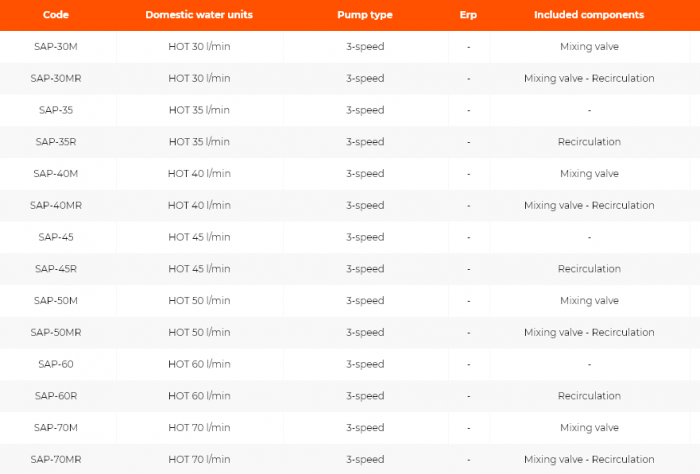Click the Erp column header
This screenshot has height=474, width=700.
[468, 15]
